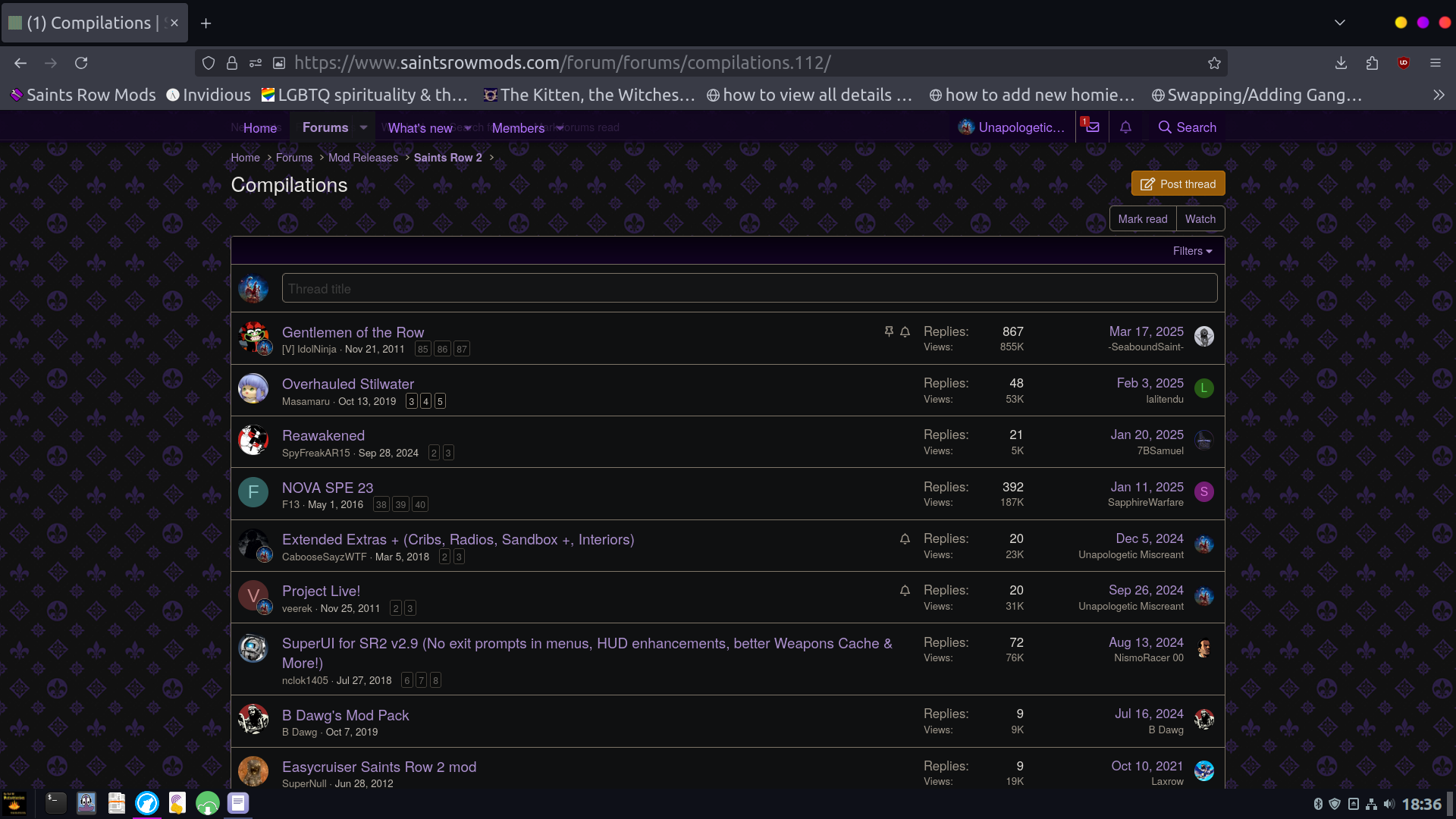Open the Reawakened thread
This screenshot has height=819, width=1456.
[323, 436]
